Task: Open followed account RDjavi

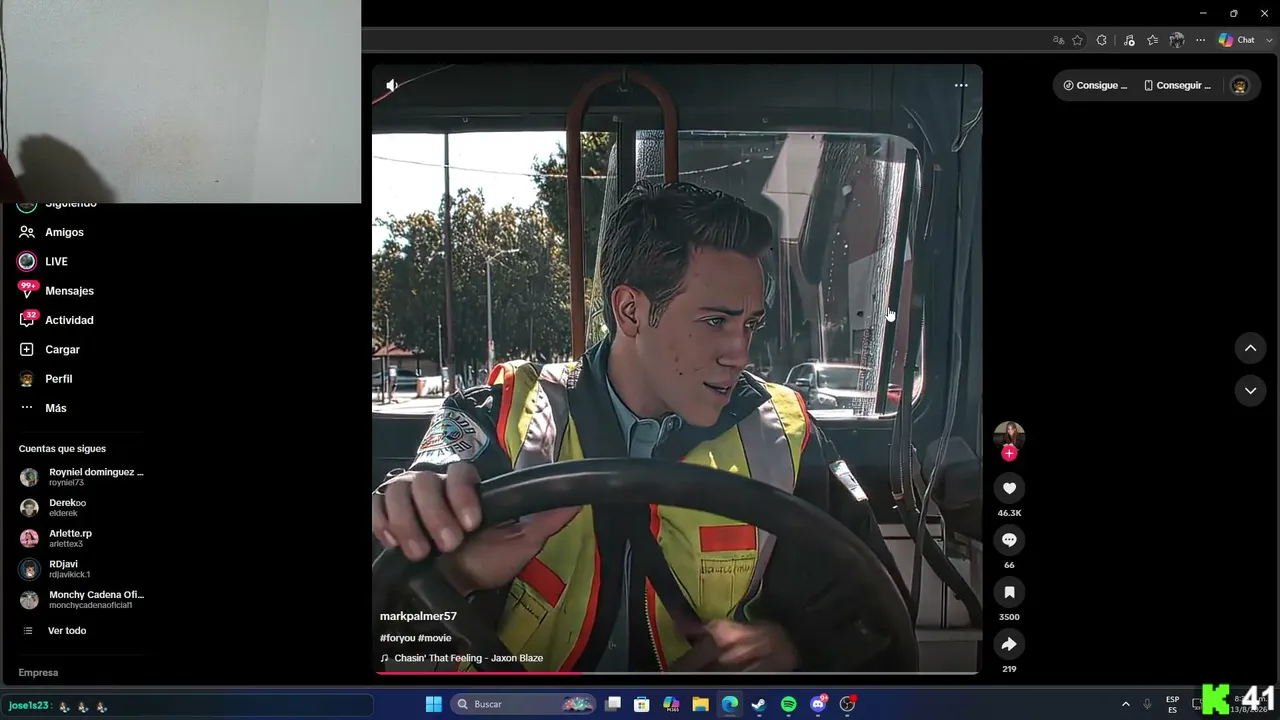Action: pos(55,569)
